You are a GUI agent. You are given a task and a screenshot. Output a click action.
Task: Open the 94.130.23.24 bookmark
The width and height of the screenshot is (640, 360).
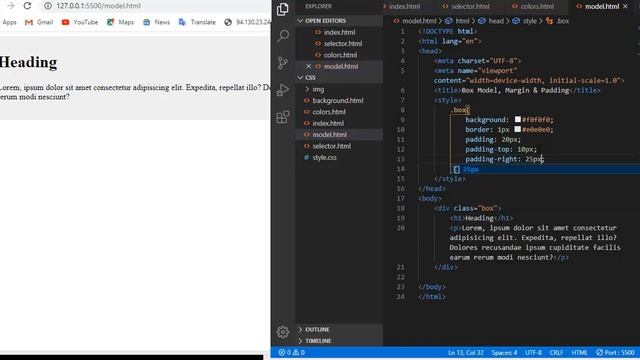[x=248, y=22]
